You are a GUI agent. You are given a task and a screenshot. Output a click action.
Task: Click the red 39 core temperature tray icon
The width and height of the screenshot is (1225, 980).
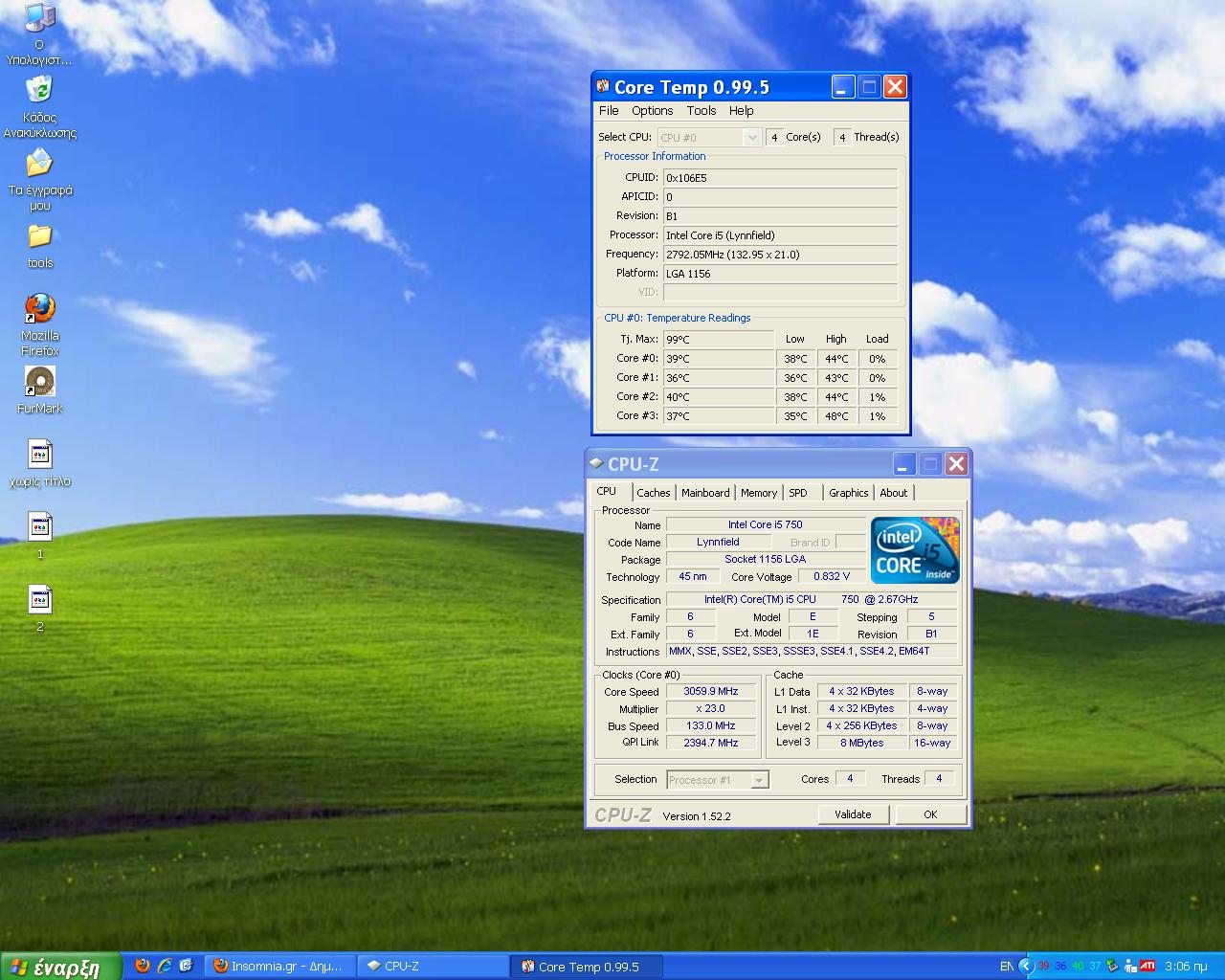1043,966
